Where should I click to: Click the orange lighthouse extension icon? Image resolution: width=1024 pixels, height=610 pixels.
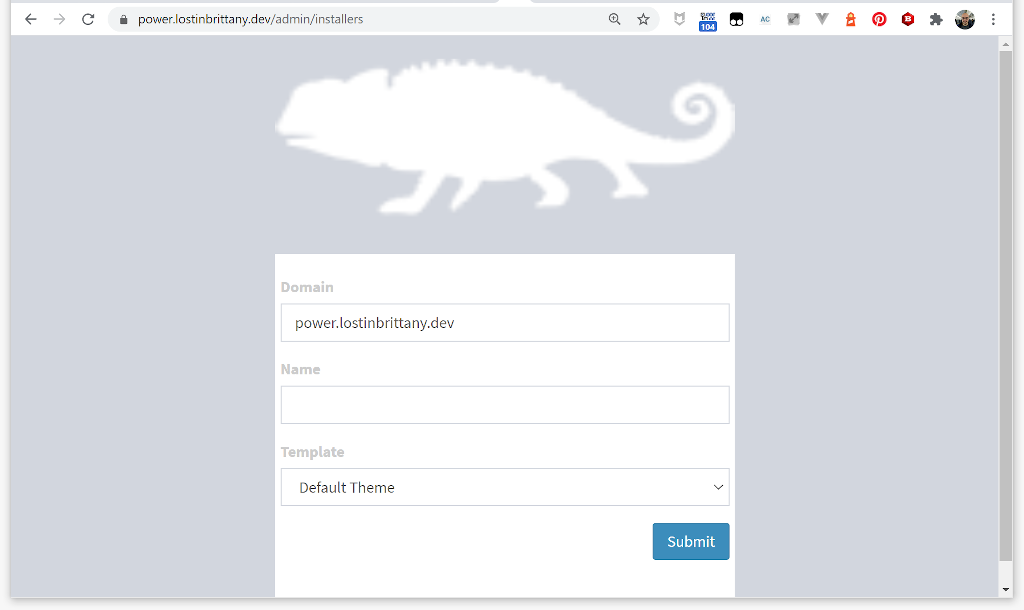(x=851, y=19)
